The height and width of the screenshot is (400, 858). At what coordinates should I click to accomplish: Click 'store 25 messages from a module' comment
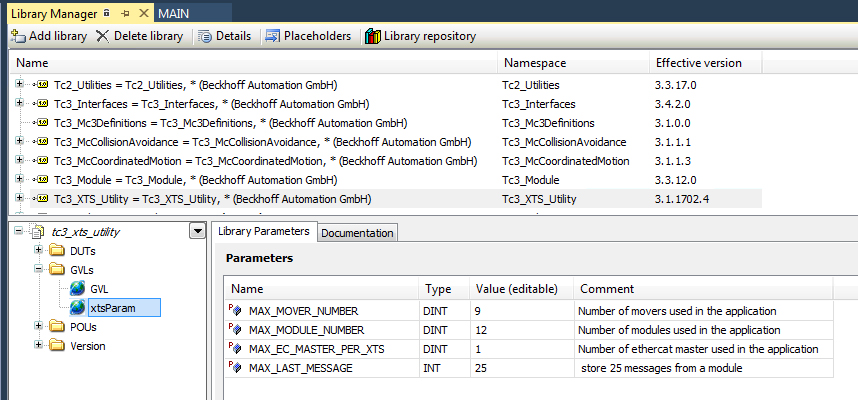coord(662,368)
